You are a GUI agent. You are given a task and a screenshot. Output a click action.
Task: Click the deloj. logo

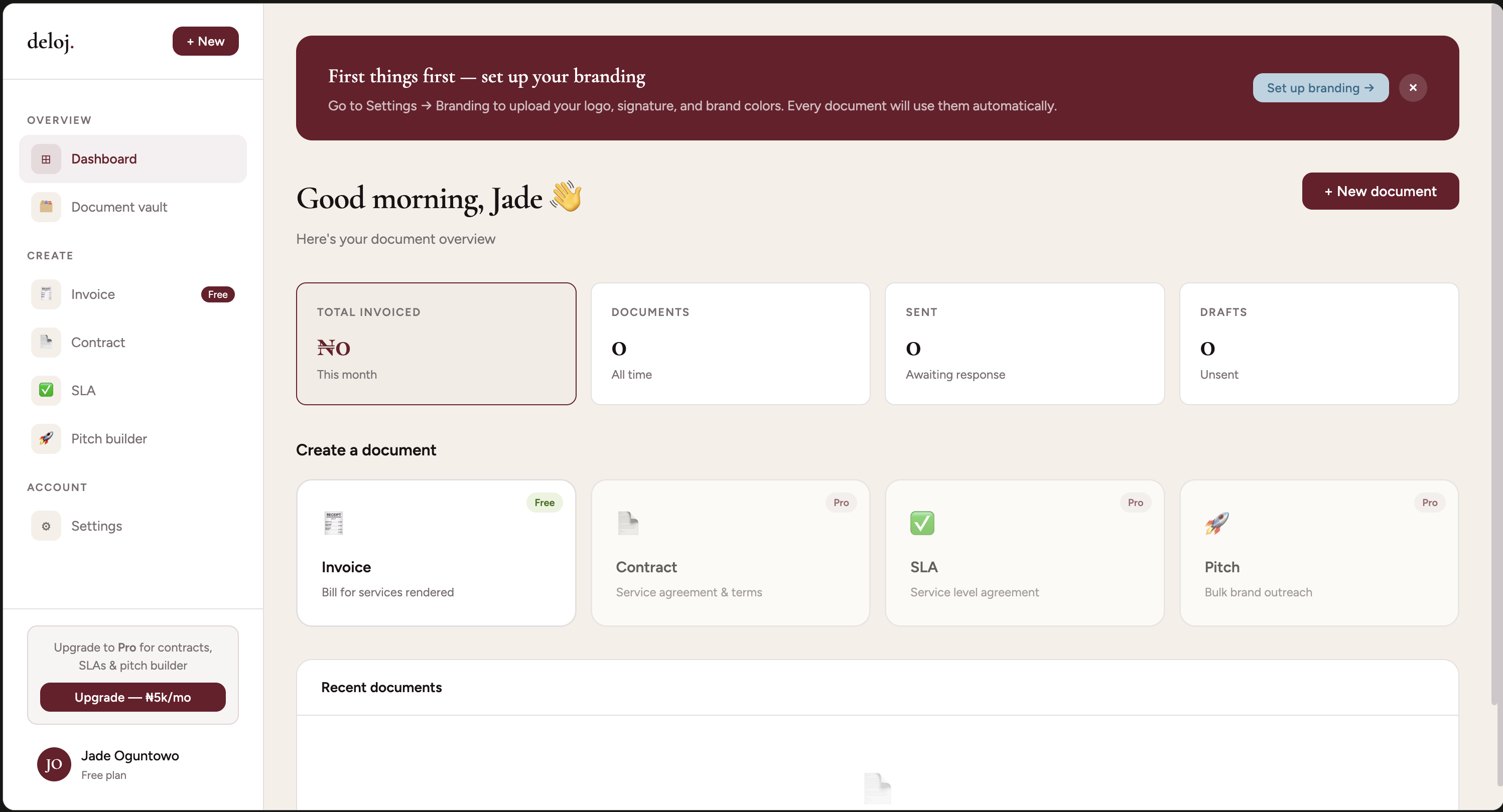pos(51,42)
